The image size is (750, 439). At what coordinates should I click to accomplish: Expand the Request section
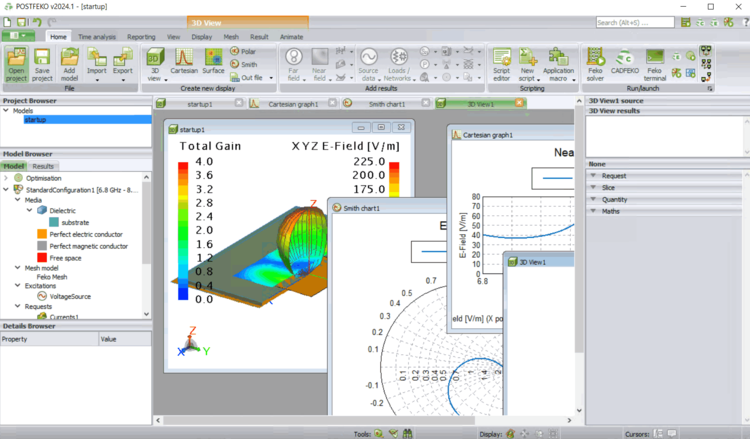pos(614,175)
